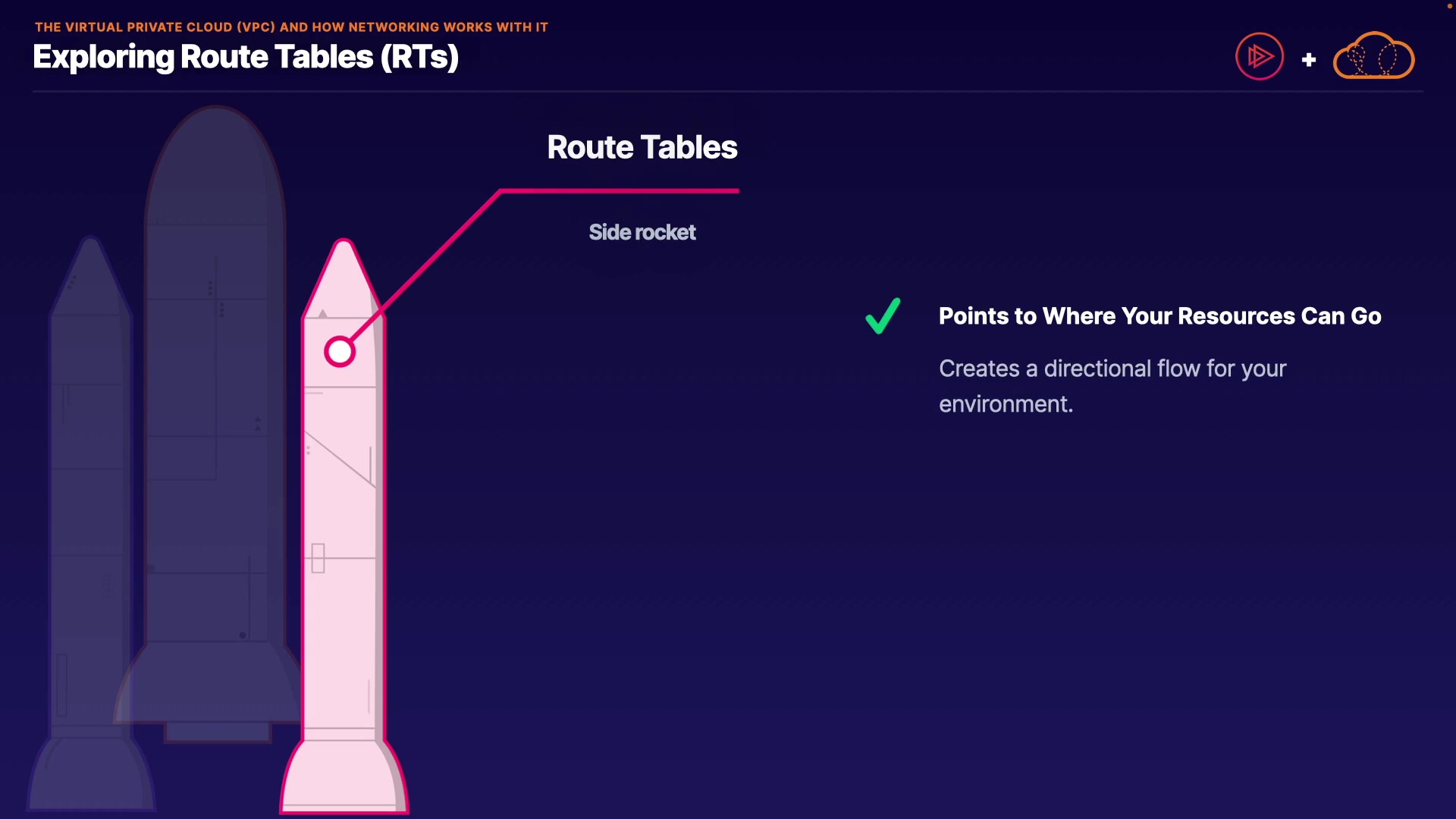Click the "Route Tables" heading
The image size is (1456, 819).
coord(642,147)
